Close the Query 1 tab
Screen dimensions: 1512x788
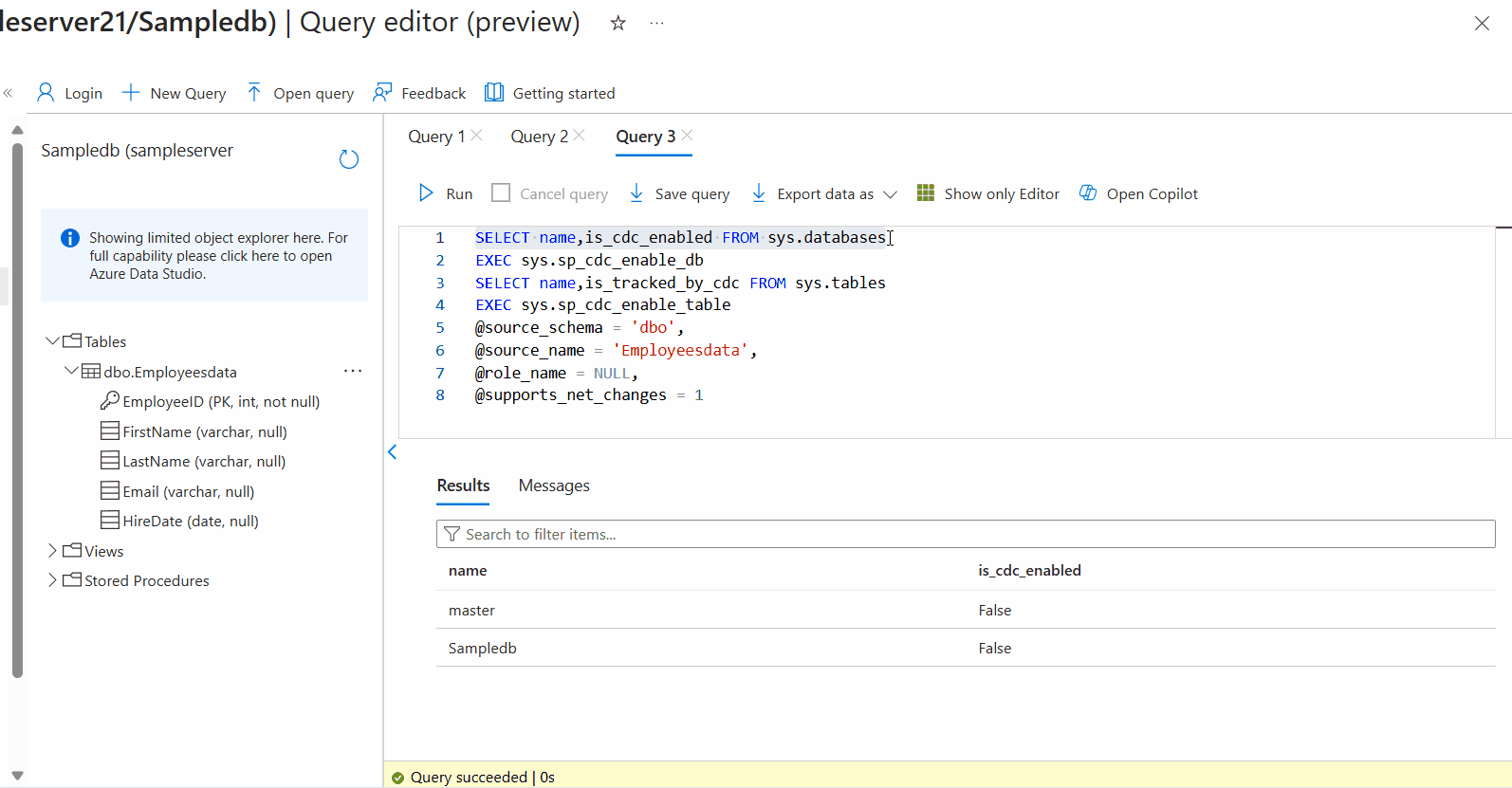(x=477, y=135)
